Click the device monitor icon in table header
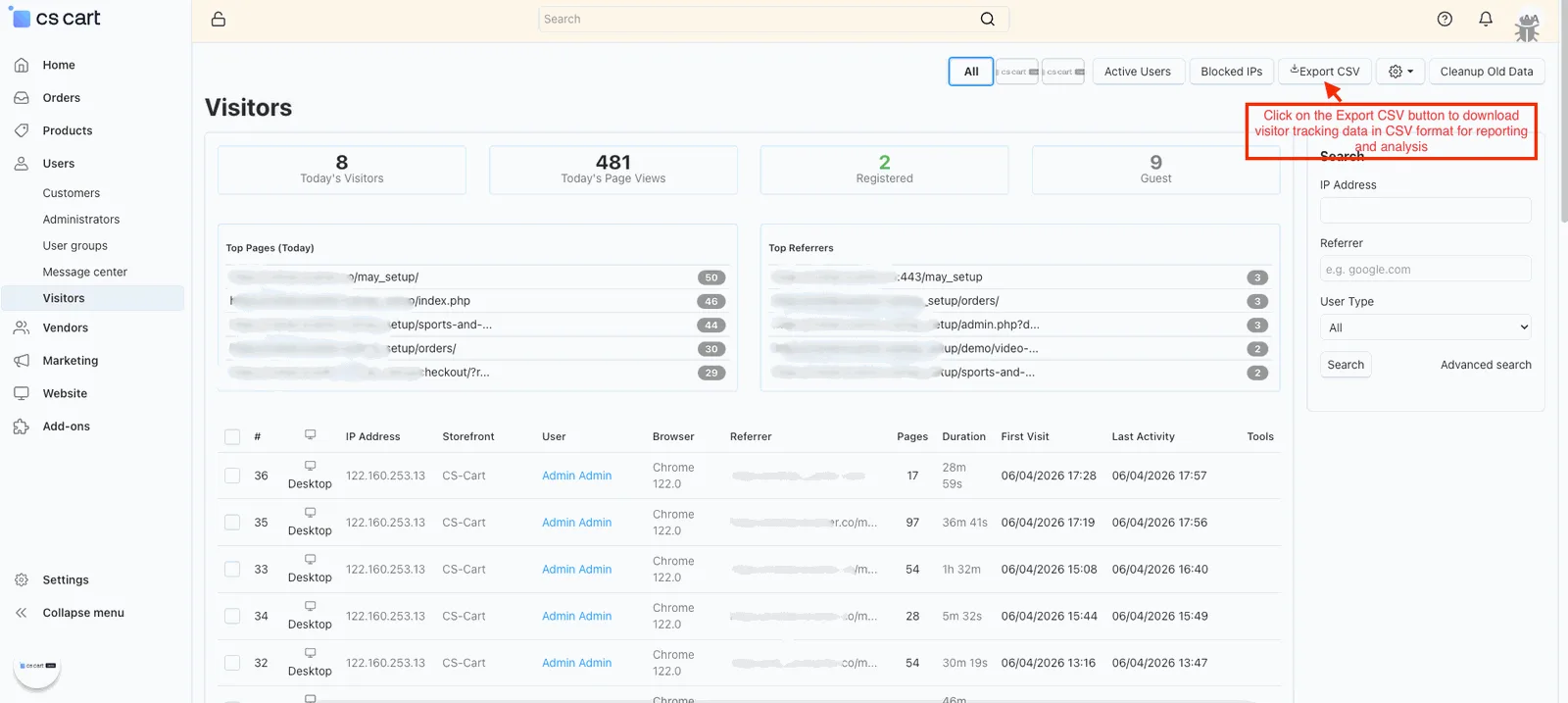Image resolution: width=1568 pixels, height=703 pixels. (310, 434)
